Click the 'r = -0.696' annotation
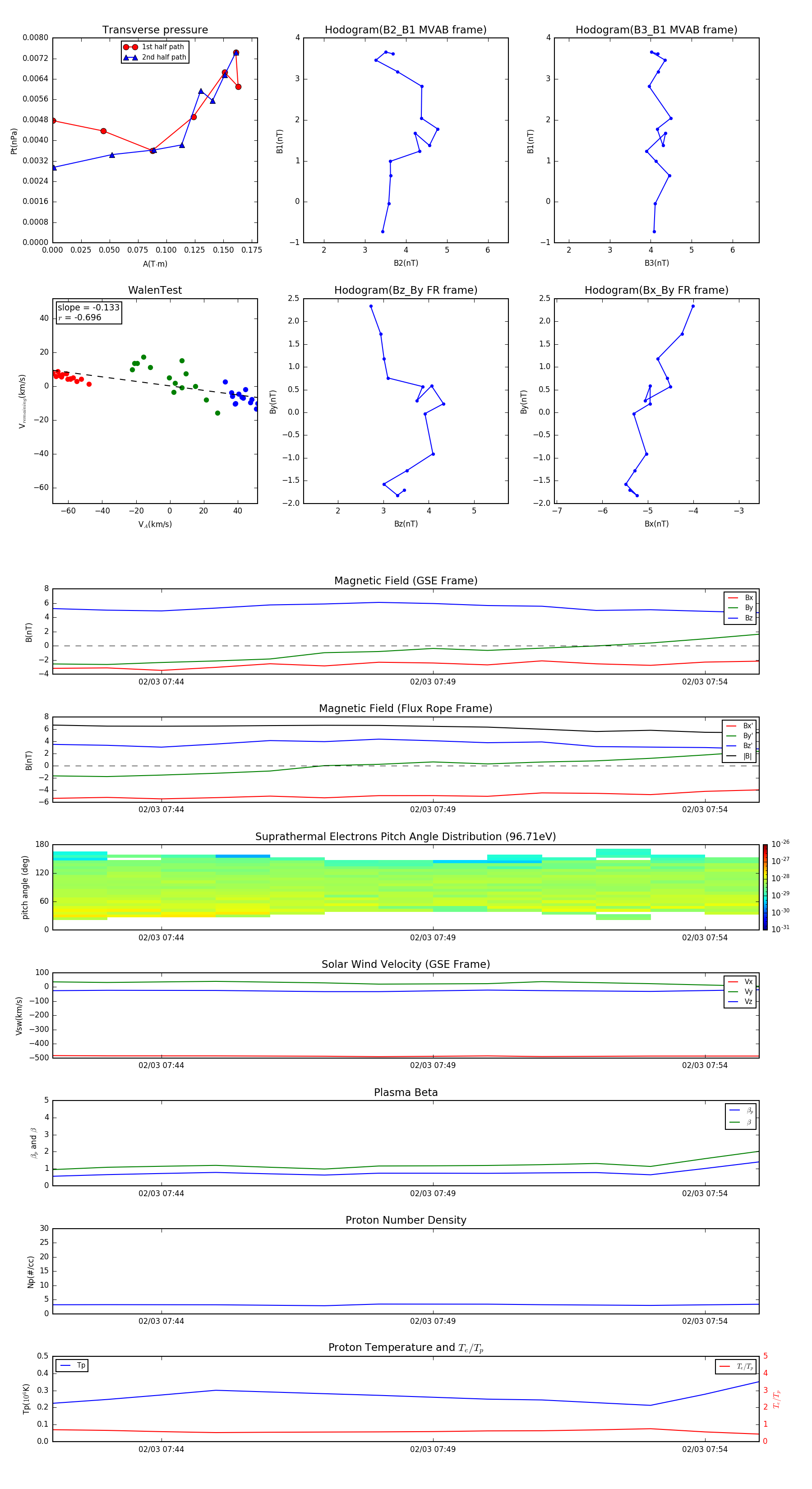The height and width of the screenshot is (1489, 812). [80, 317]
